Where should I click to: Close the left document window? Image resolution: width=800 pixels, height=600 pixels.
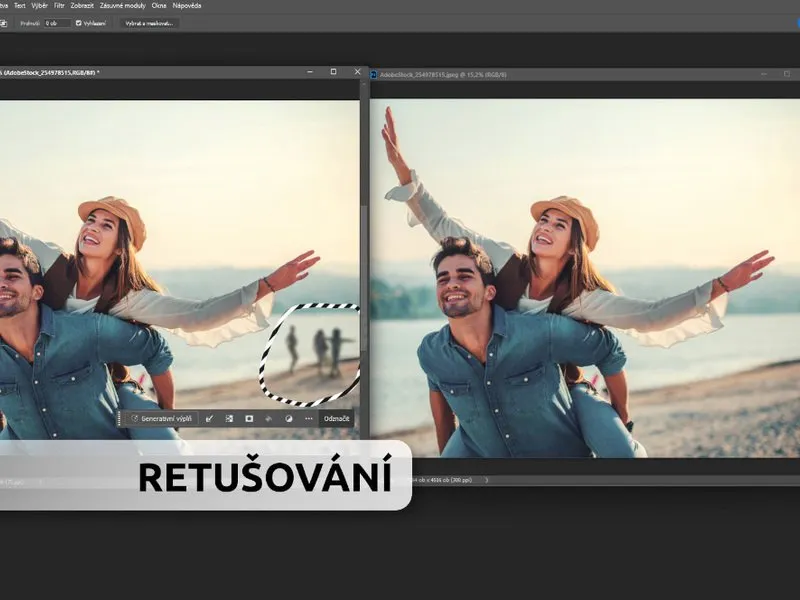(x=357, y=72)
